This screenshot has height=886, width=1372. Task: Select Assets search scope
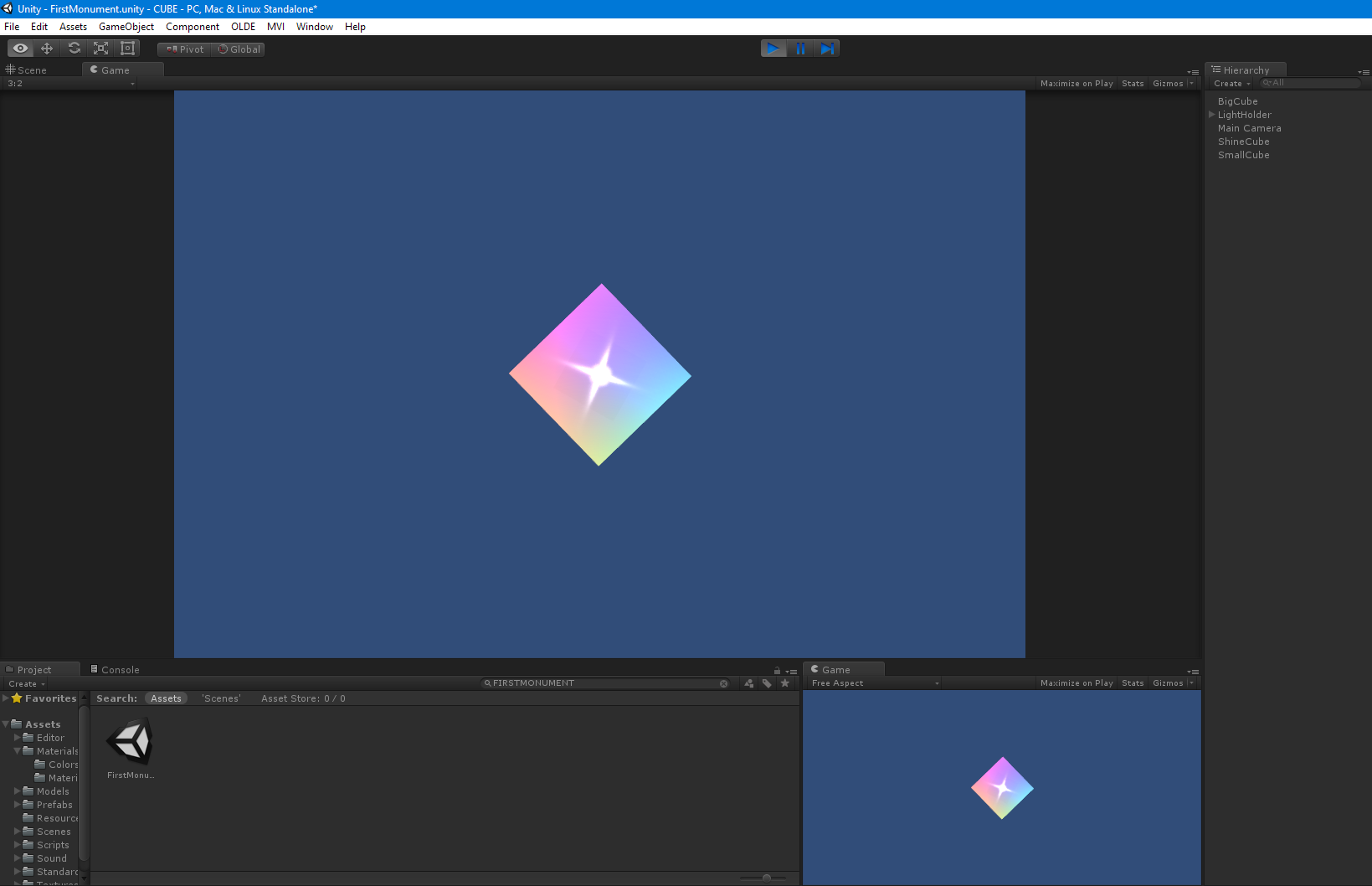click(x=166, y=698)
